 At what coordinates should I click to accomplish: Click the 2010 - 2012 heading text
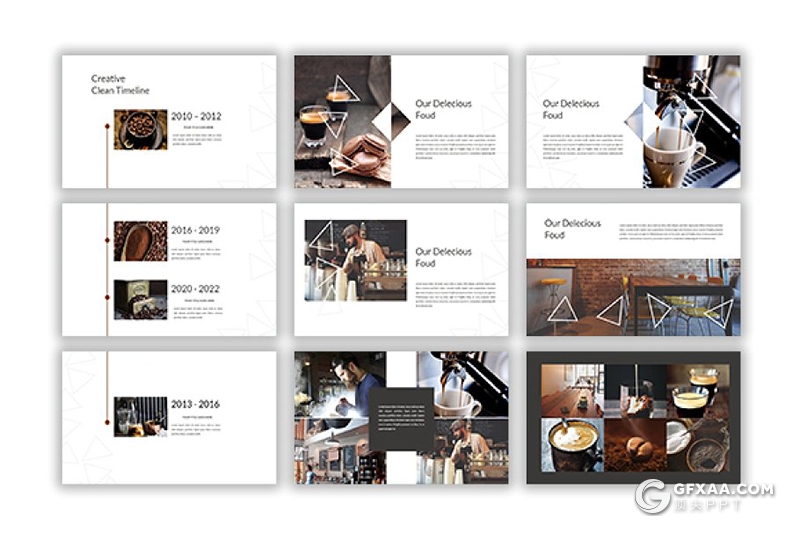tap(196, 116)
